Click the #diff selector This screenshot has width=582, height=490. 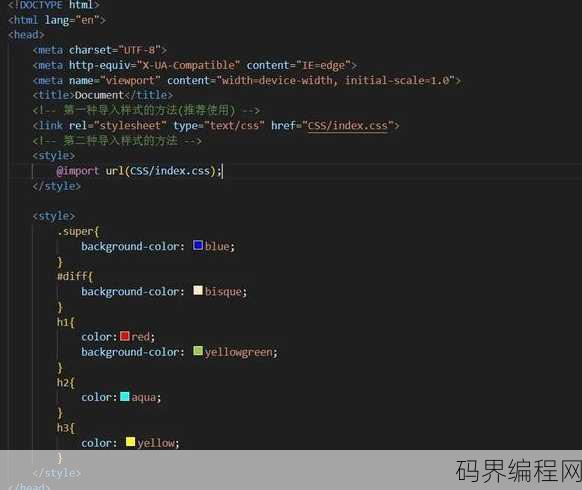click(x=72, y=277)
